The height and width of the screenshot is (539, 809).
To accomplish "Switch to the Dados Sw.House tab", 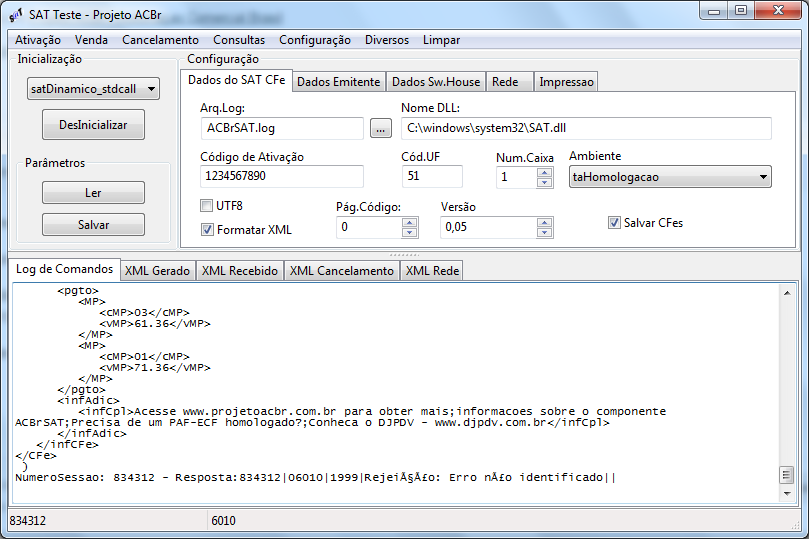I will (435, 82).
